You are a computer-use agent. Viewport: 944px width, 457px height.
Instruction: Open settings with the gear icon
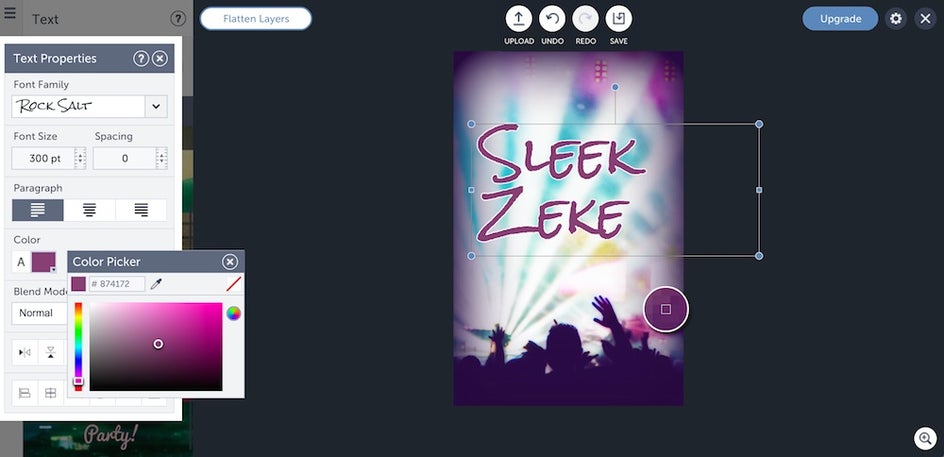pyautogui.click(x=896, y=19)
